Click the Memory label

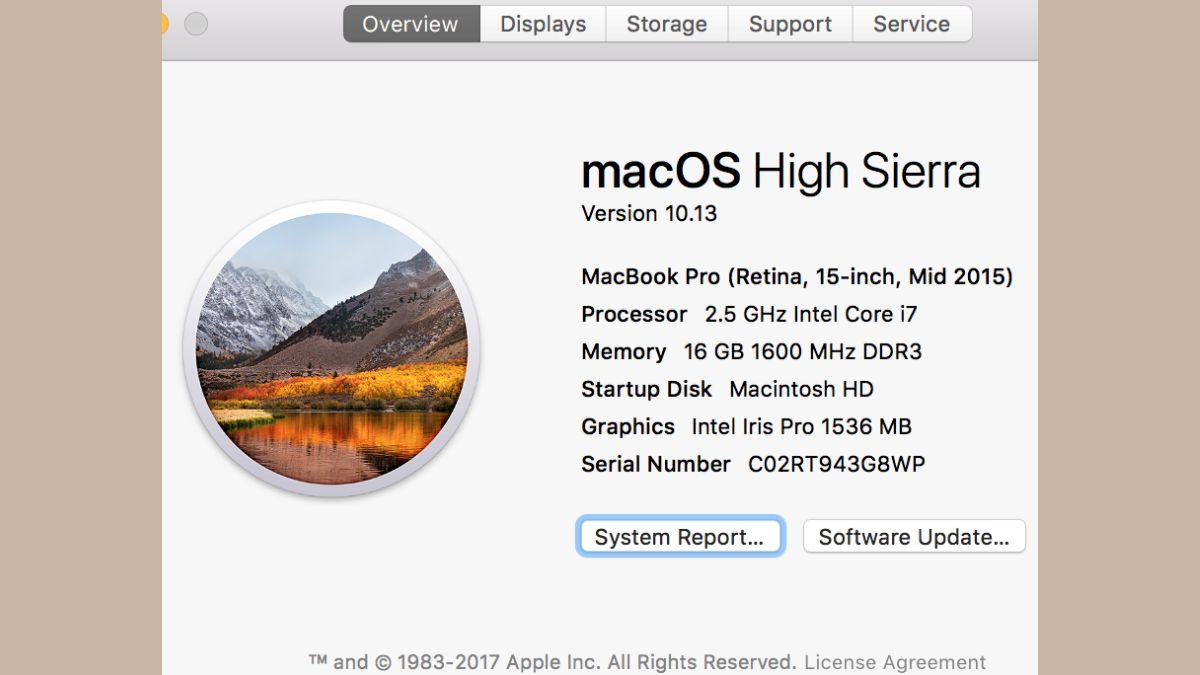click(623, 352)
